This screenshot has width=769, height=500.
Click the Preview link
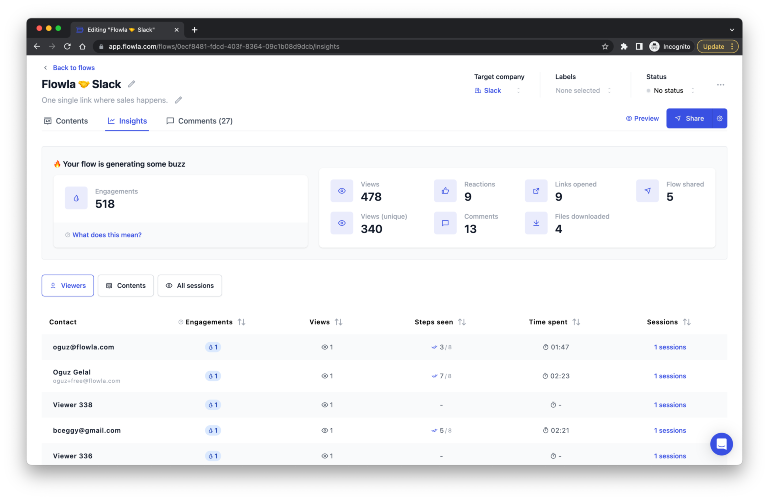642,119
